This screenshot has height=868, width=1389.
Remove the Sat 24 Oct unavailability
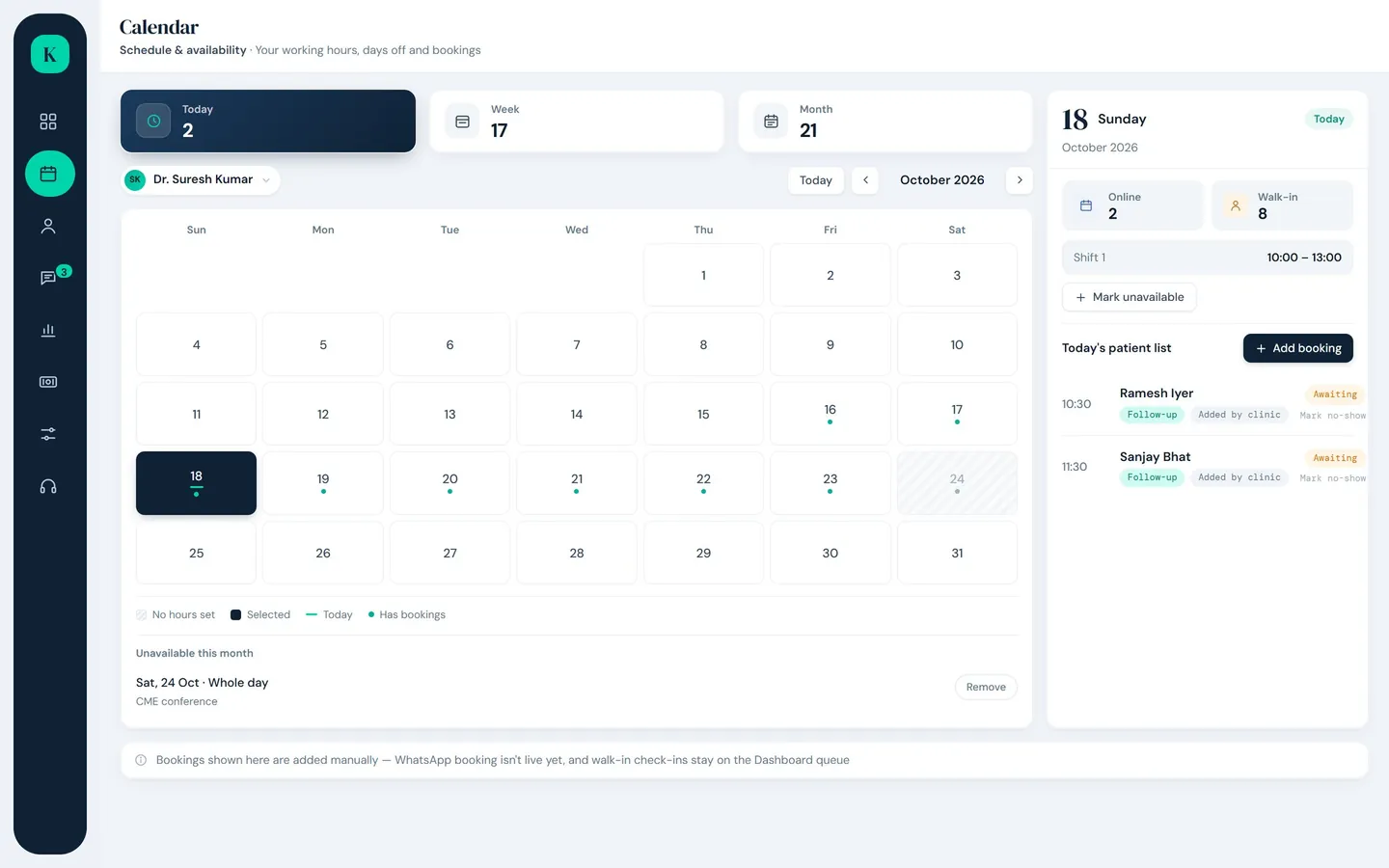986,687
